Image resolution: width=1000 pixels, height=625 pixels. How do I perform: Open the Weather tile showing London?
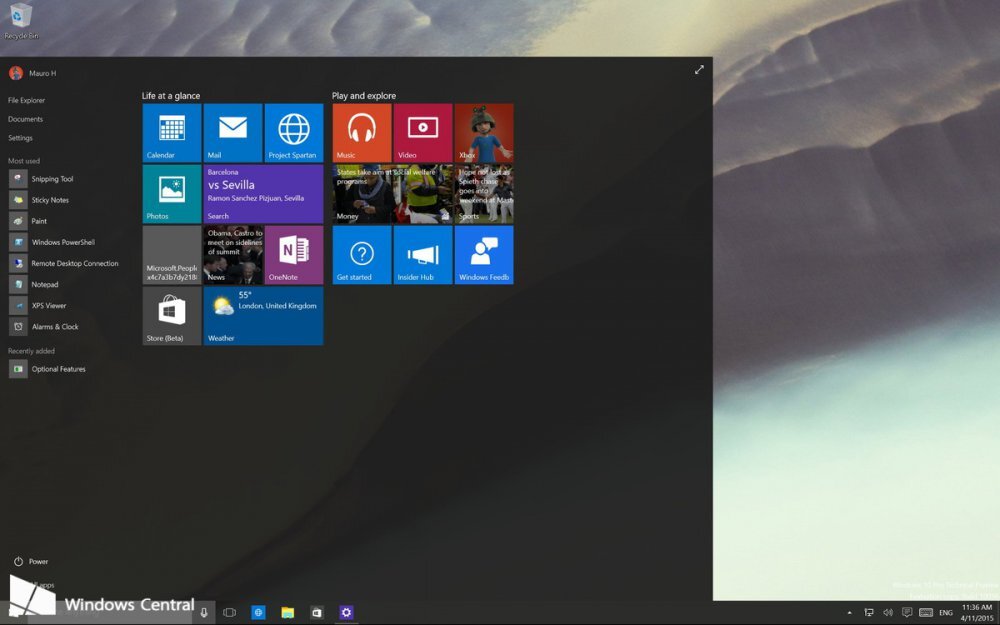(262, 315)
